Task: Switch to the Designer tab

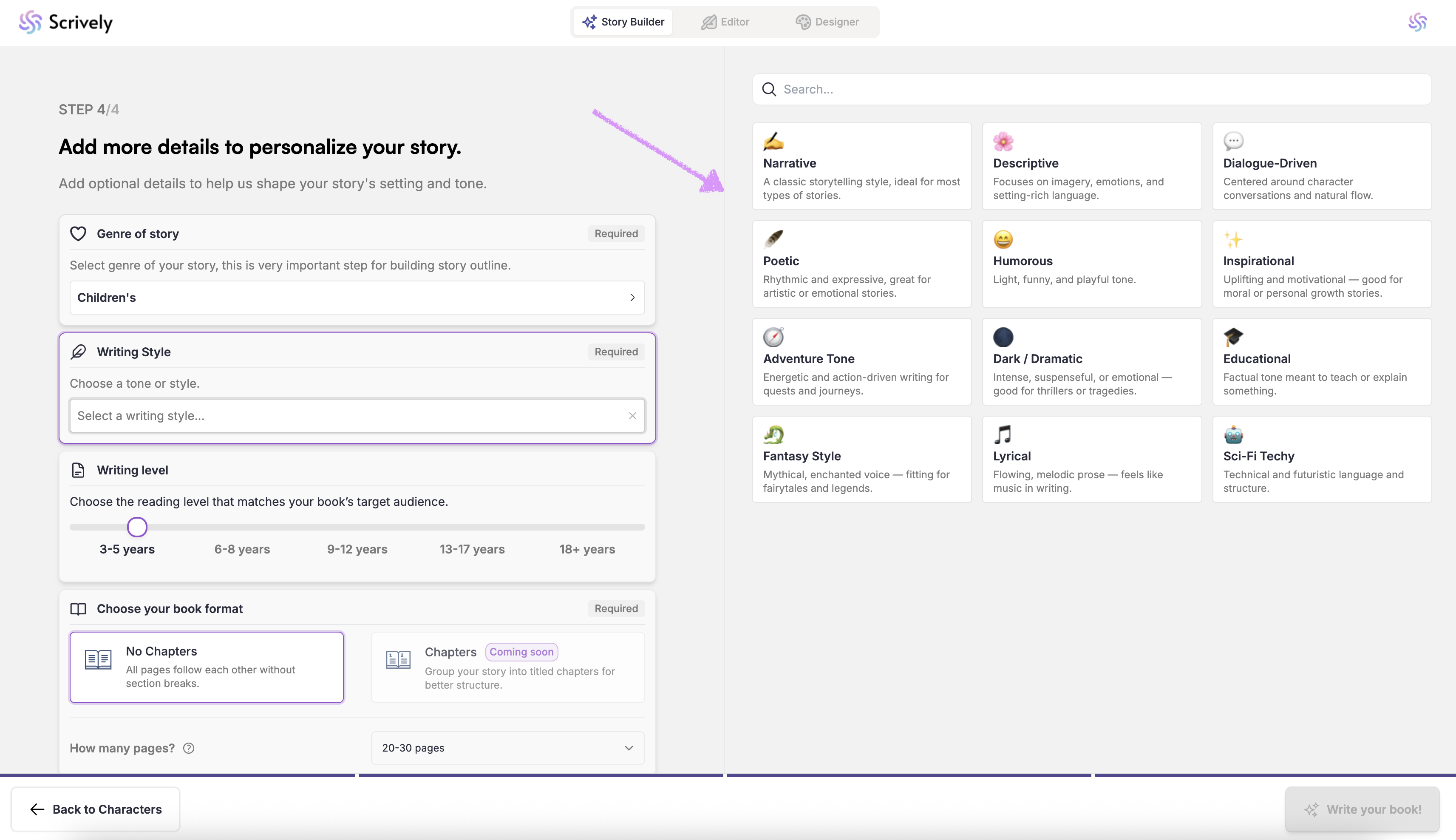Action: pyautogui.click(x=827, y=22)
